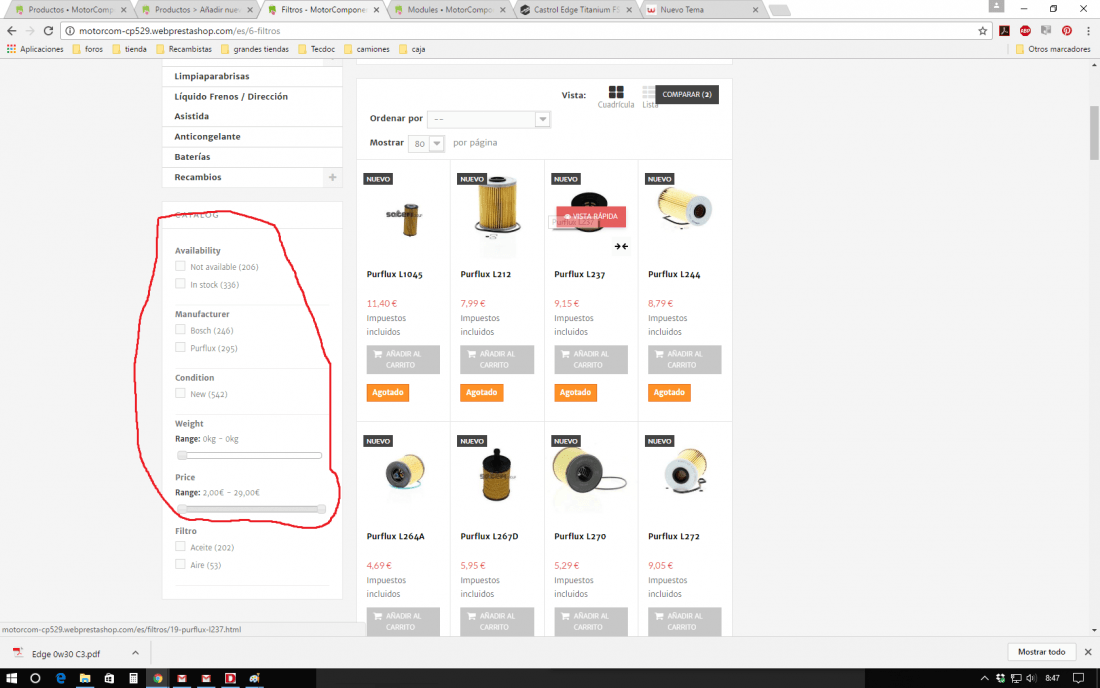Open File Explorer from the taskbar
Image resolution: width=1100 pixels, height=688 pixels.
[85, 678]
